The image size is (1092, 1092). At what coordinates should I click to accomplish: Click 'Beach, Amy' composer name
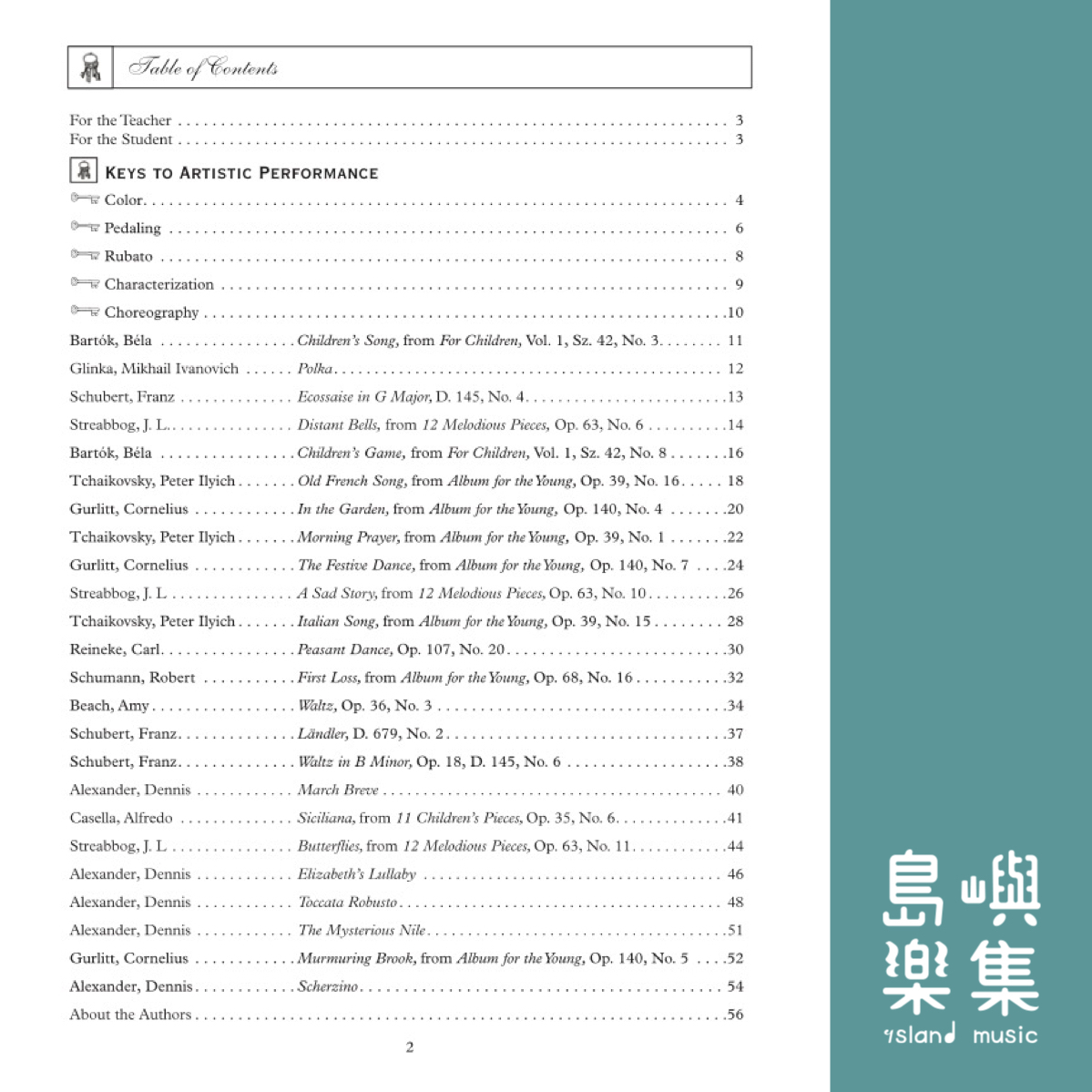tap(109, 706)
